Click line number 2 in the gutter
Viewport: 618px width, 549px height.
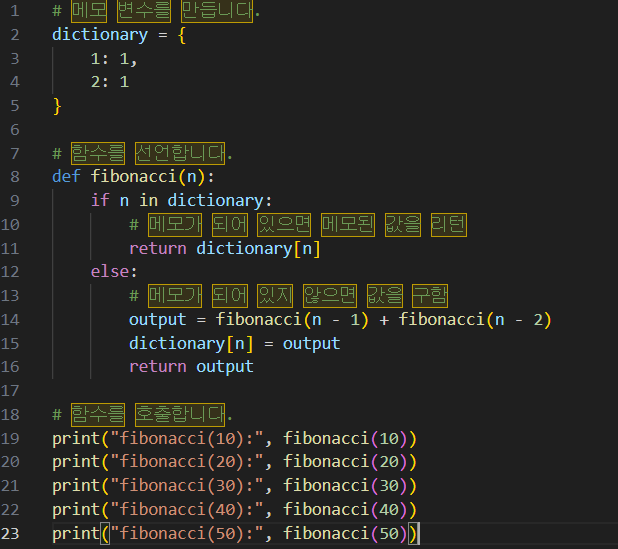tap(15, 35)
